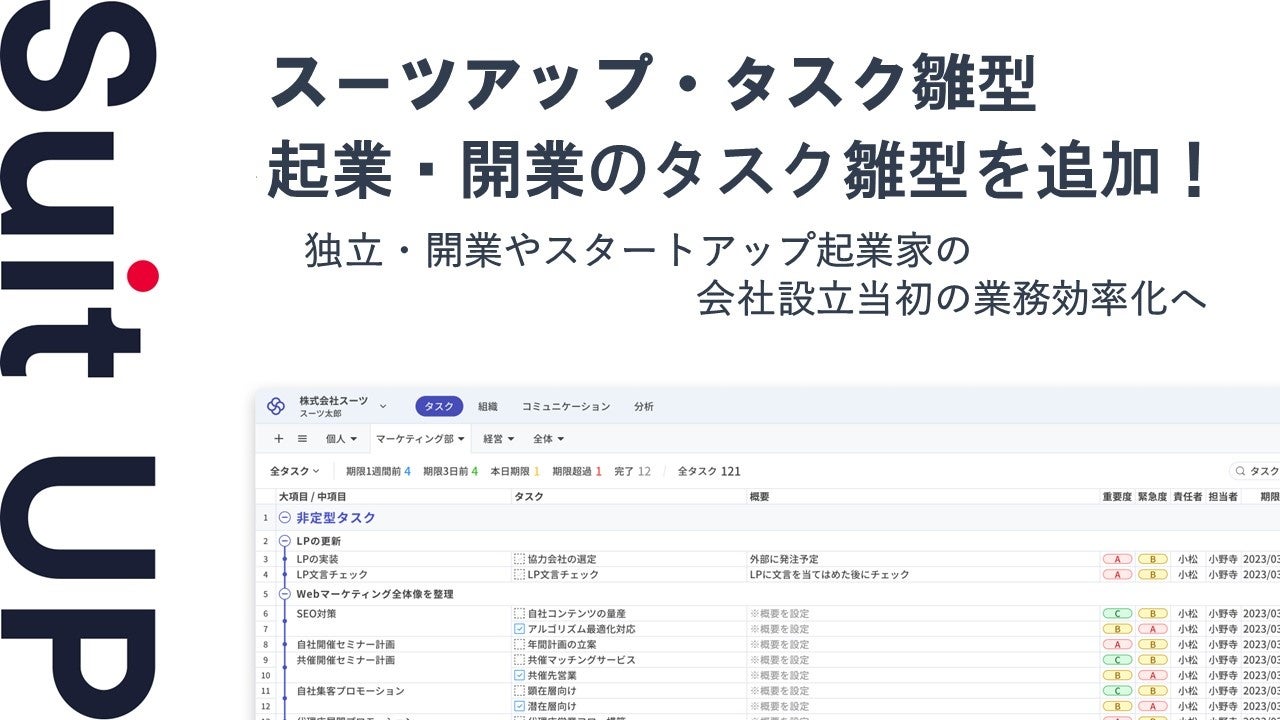Screen dimensions: 1280x720
Task: Click the 担当者 column header
Action: (1222, 496)
